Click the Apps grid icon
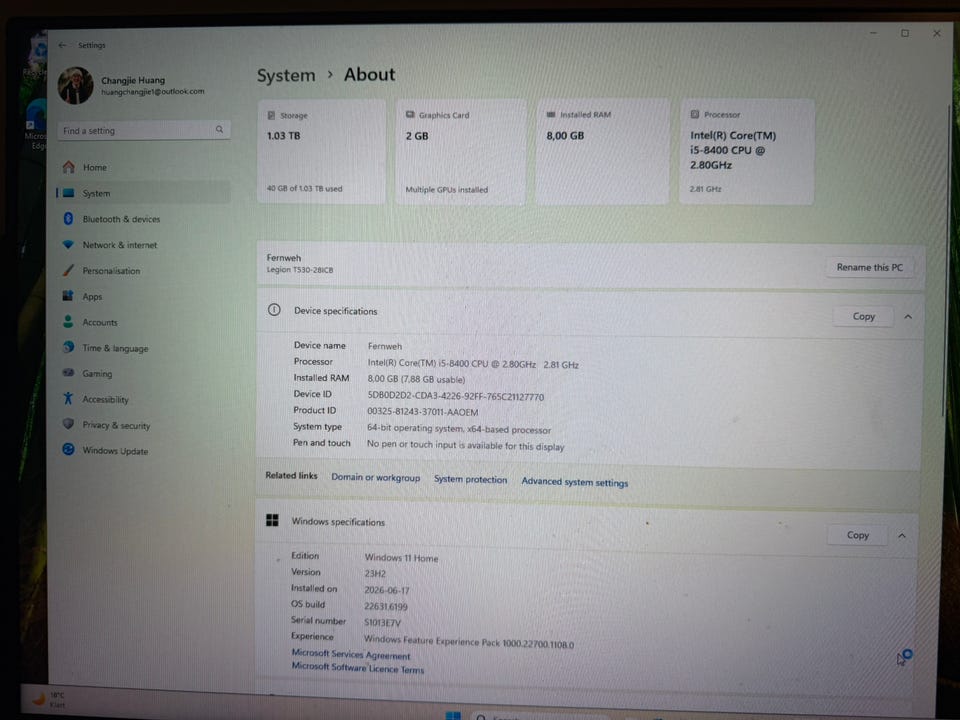This screenshot has height=720, width=960. pos(68,296)
